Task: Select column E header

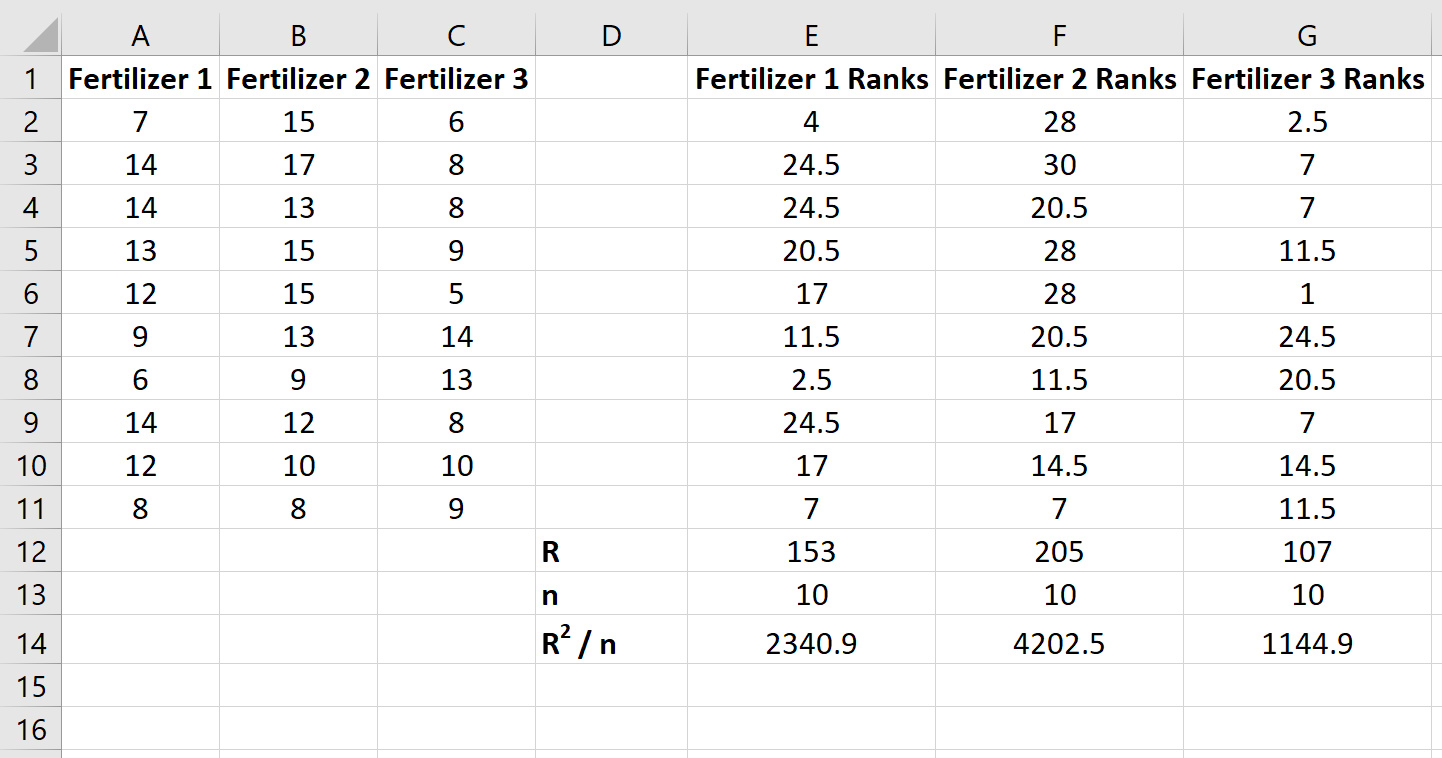Action: 812,35
